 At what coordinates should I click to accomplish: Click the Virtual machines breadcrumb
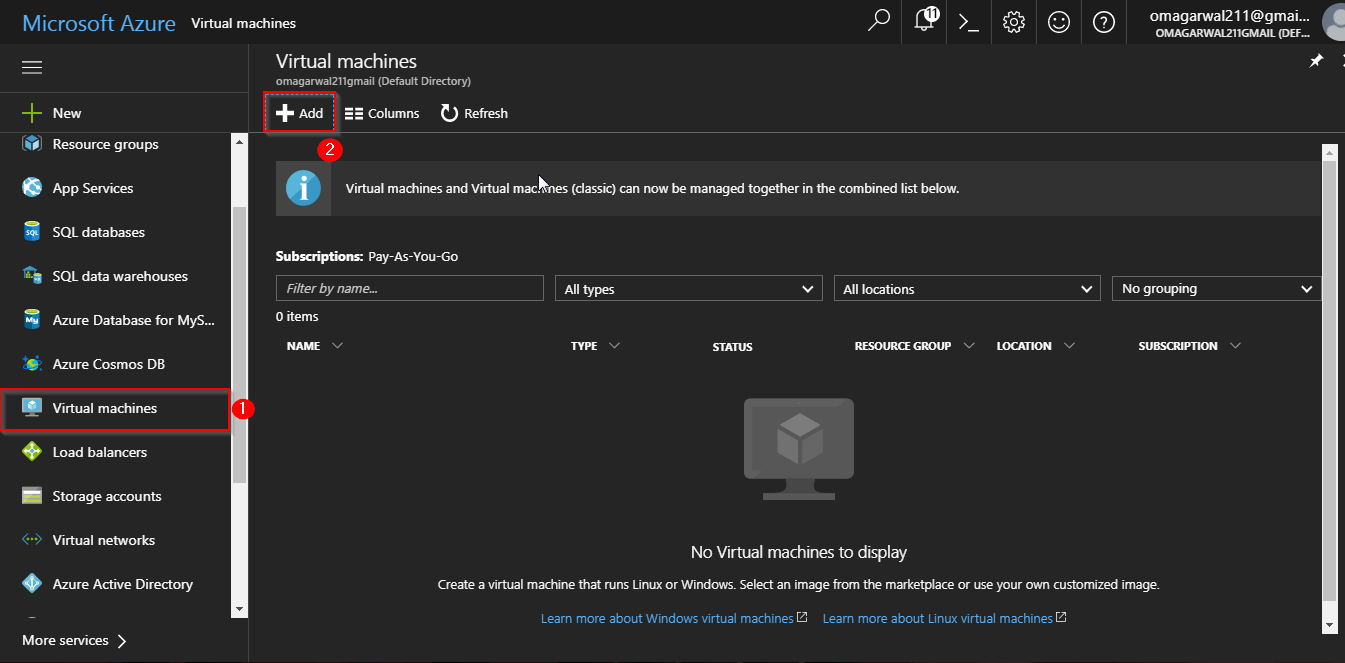click(243, 23)
